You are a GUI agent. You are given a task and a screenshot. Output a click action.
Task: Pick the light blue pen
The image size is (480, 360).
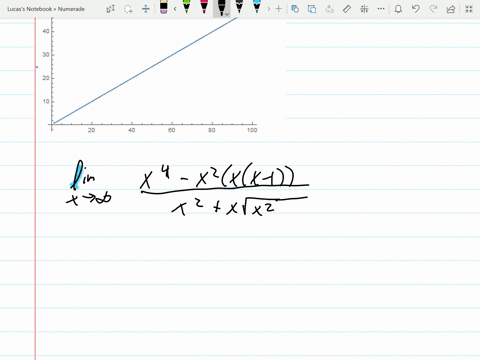[x=257, y=7]
